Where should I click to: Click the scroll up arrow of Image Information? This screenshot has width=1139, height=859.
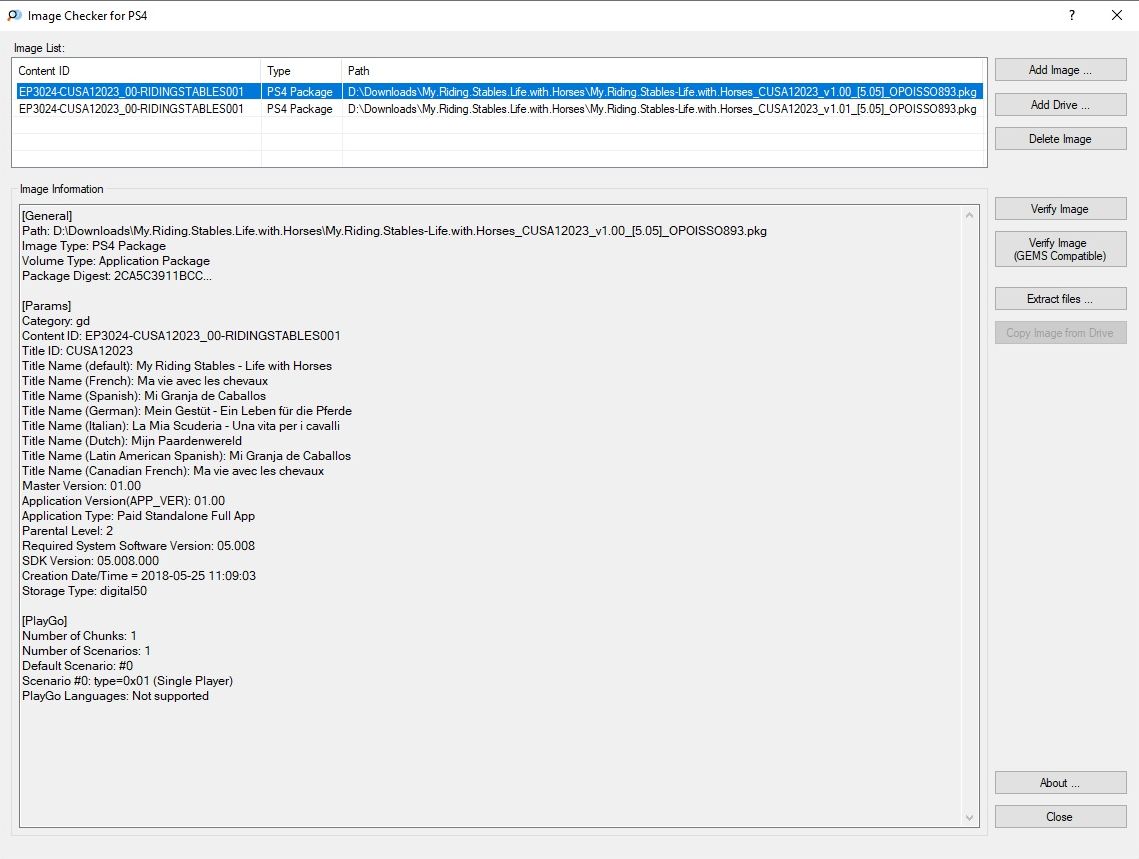[x=969, y=215]
